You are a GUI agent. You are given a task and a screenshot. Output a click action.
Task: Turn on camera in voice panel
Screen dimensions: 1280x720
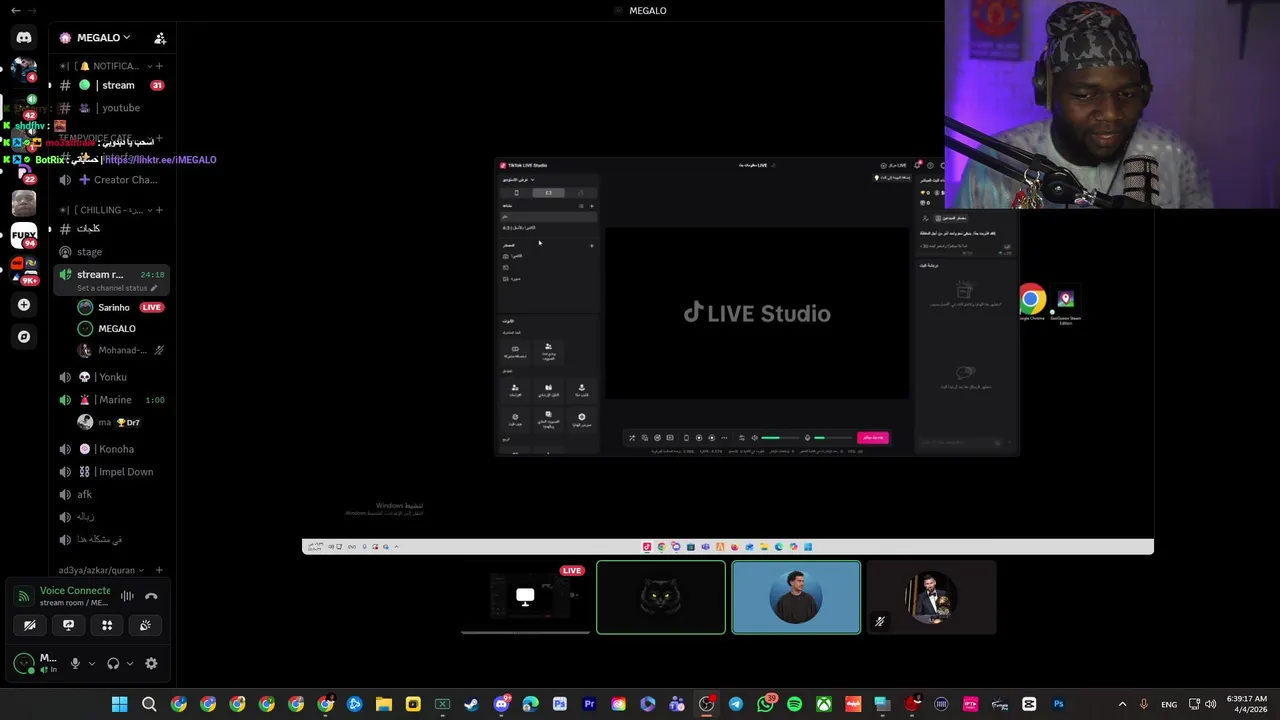(30, 625)
